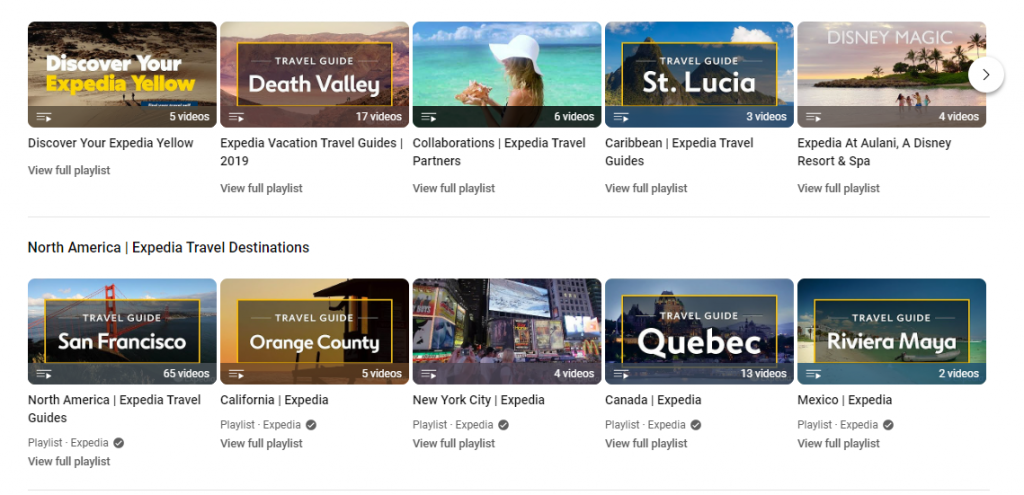The width and height of the screenshot is (1024, 495).
Task: Click playlist icon on Disney Magic thumbnail
Action: coord(813,117)
